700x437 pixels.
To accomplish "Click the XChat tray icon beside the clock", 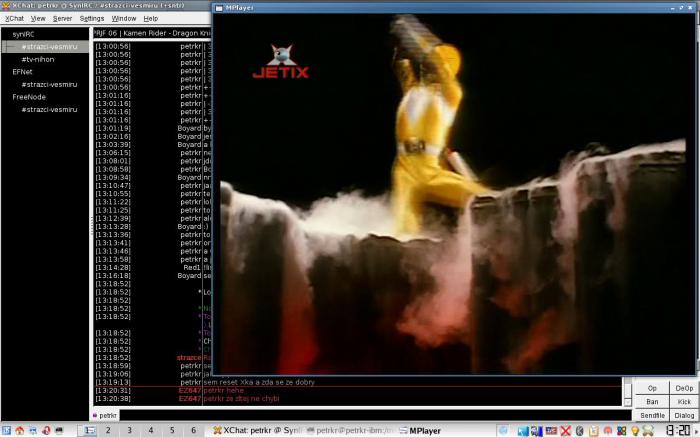I will tap(648, 430).
